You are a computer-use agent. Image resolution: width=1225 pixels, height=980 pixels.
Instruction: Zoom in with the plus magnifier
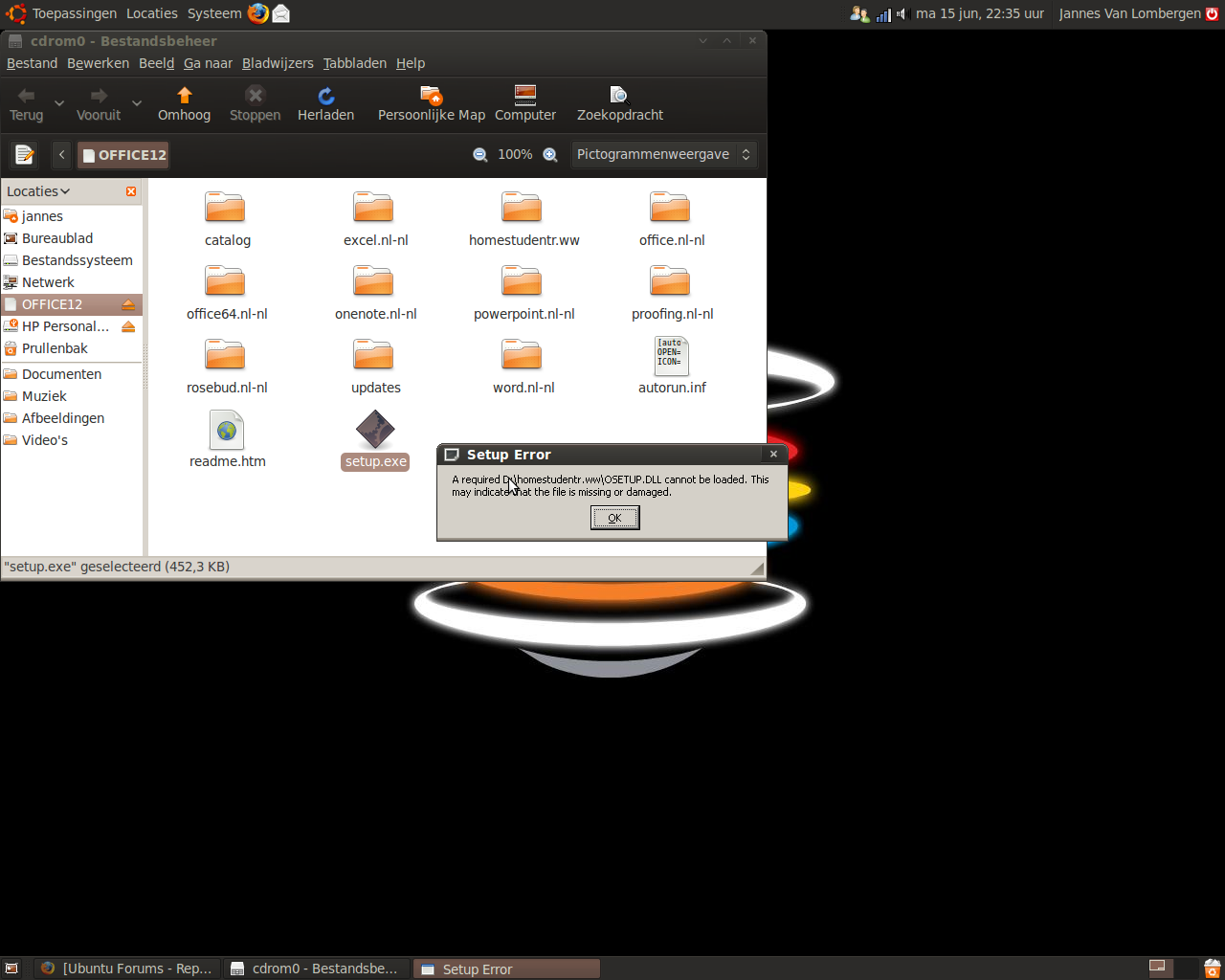pos(550,155)
